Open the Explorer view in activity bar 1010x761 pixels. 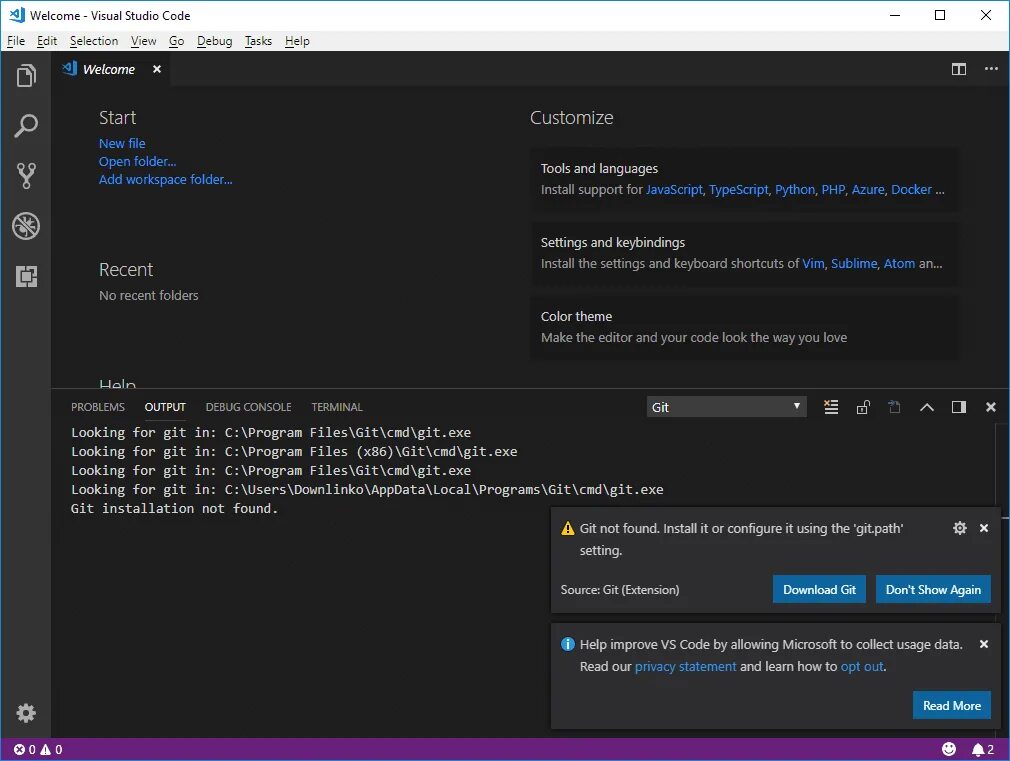click(x=26, y=75)
